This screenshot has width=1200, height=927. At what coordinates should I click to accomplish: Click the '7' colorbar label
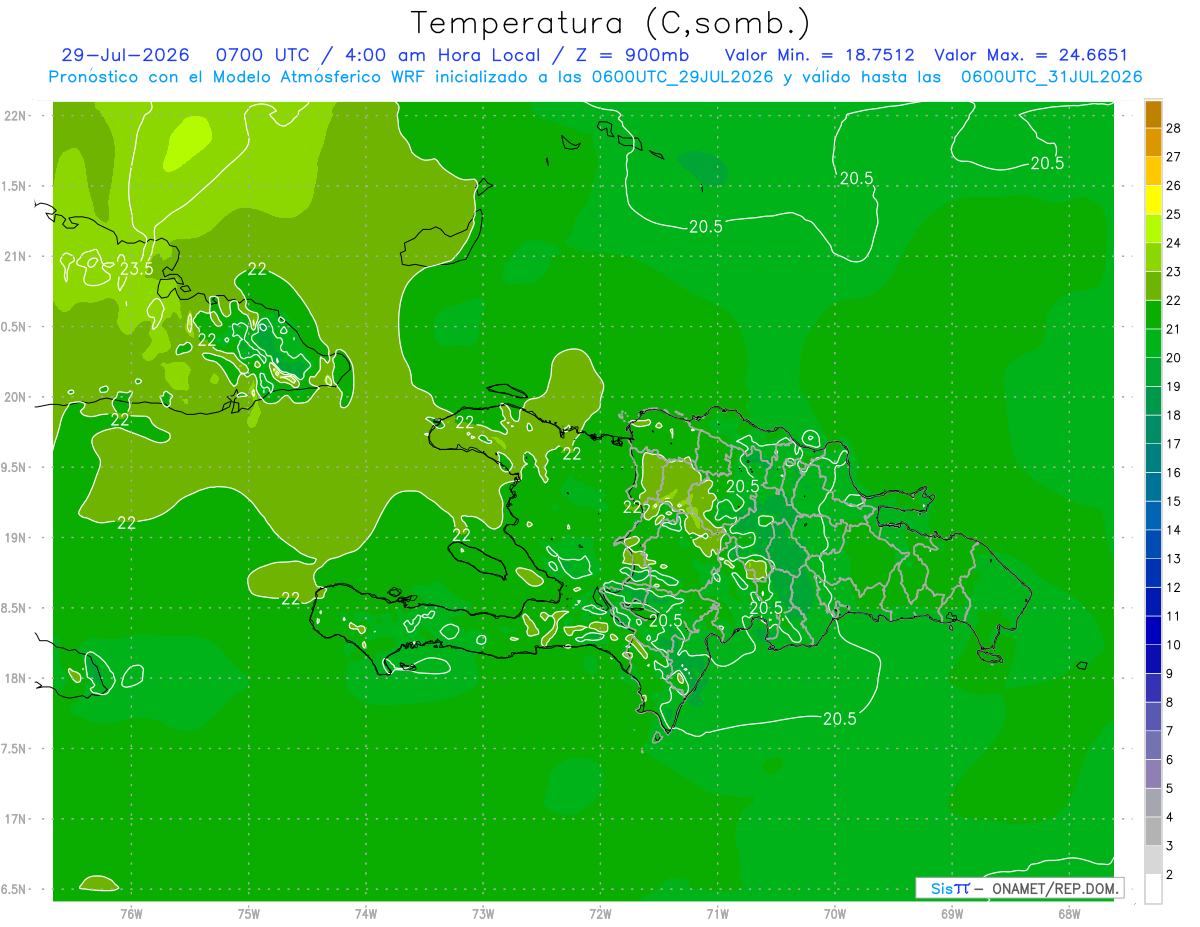click(1170, 731)
